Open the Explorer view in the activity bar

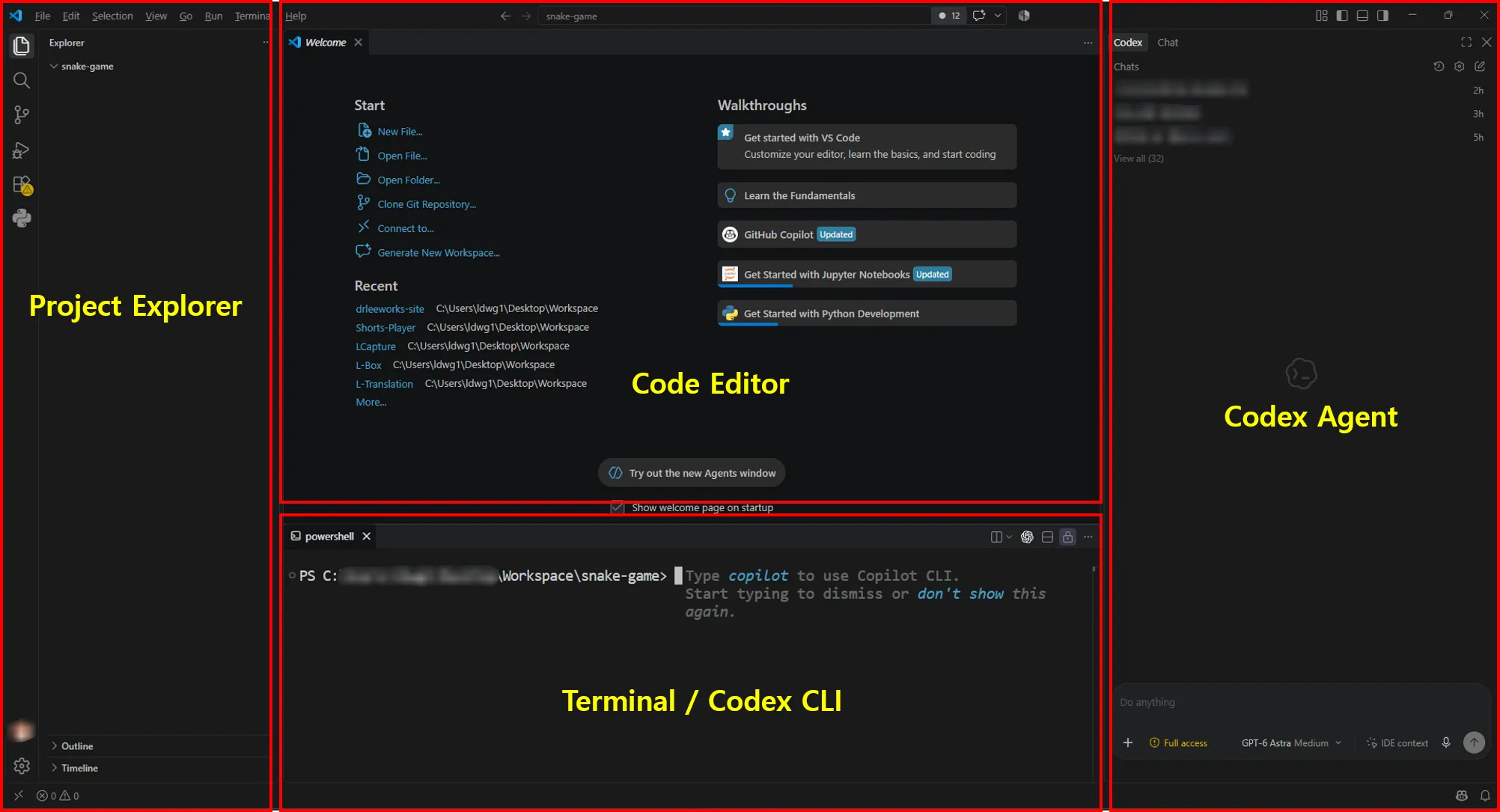coord(22,46)
